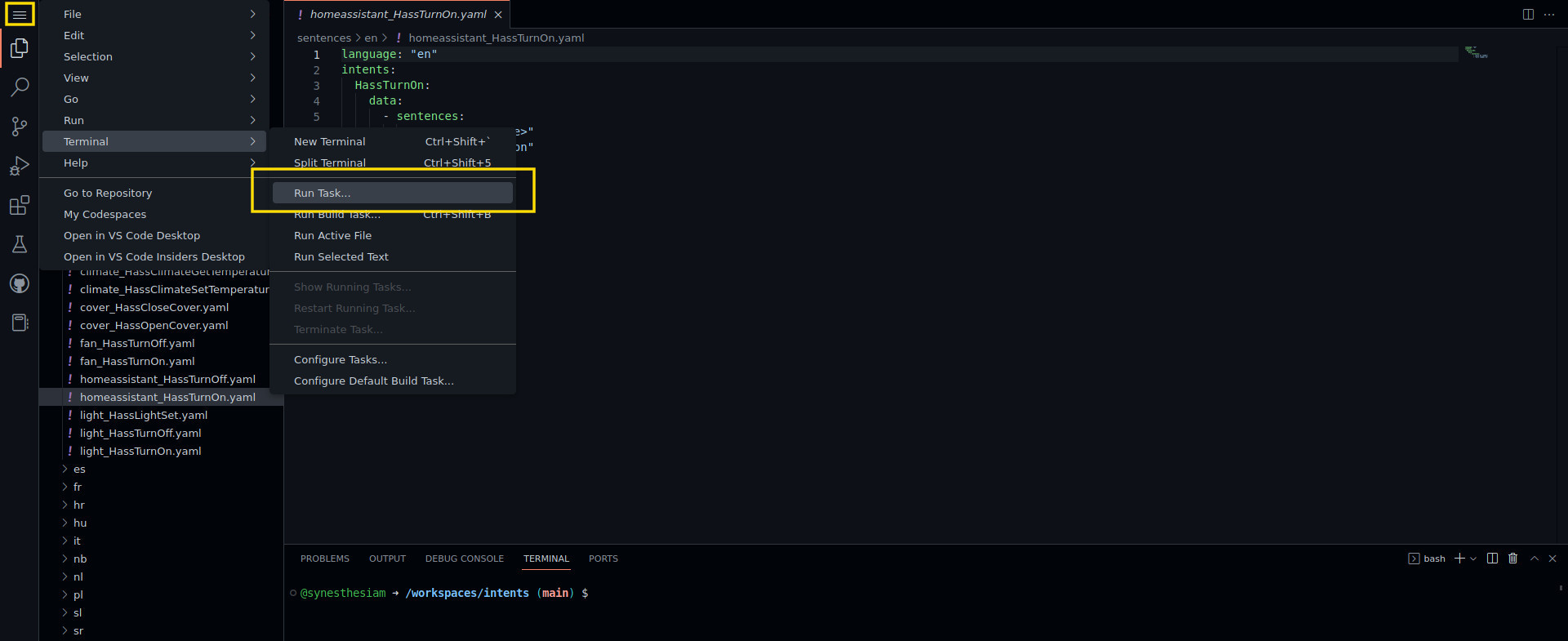Expand the sl folder
The height and width of the screenshot is (641, 1568).
pos(161,612)
